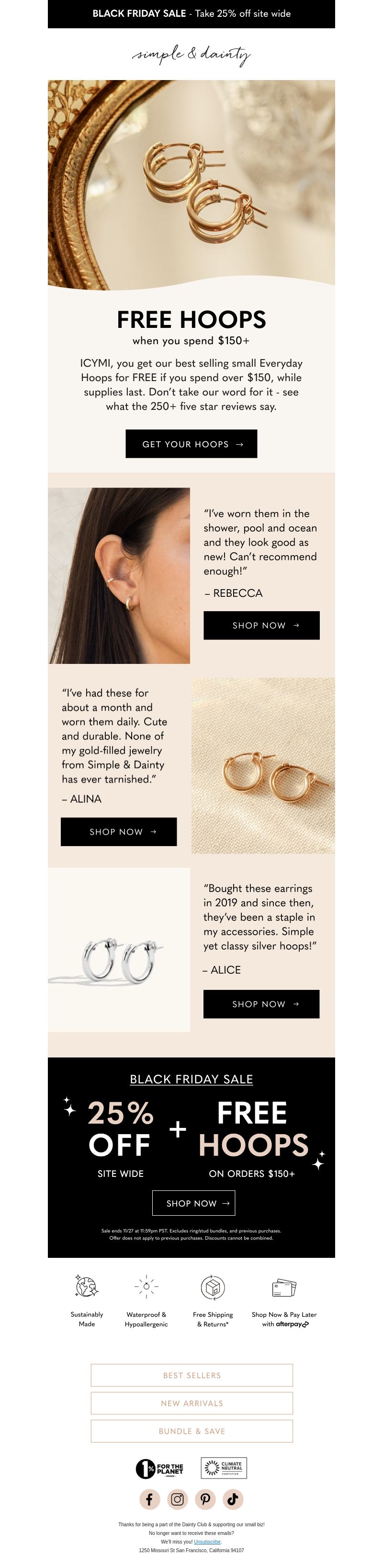This screenshot has height=1568, width=383.
Task: Click the Pinterest social icon
Action: click(205, 1498)
